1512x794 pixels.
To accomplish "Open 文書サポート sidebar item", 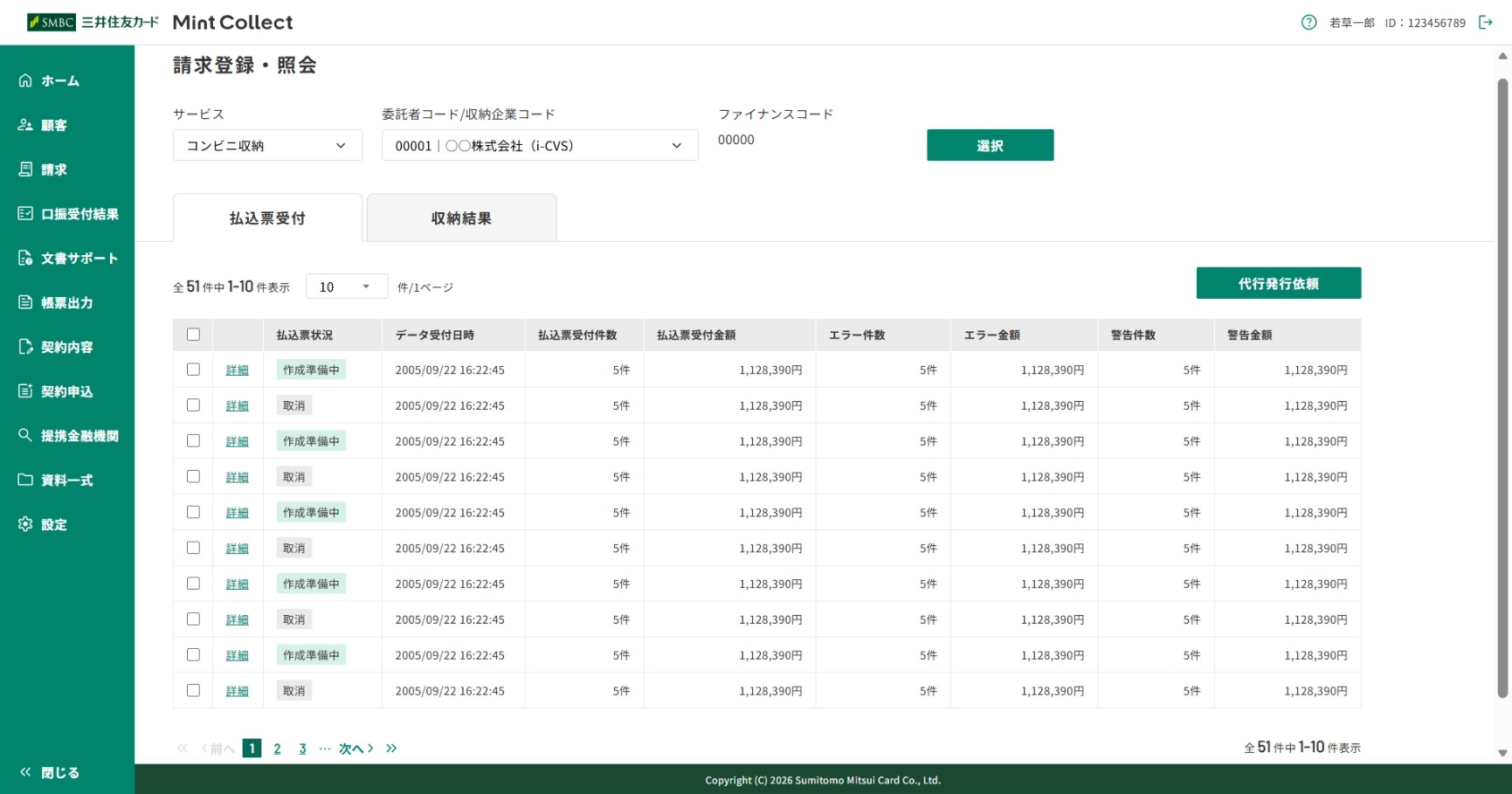I will pyautogui.click(x=67, y=259).
